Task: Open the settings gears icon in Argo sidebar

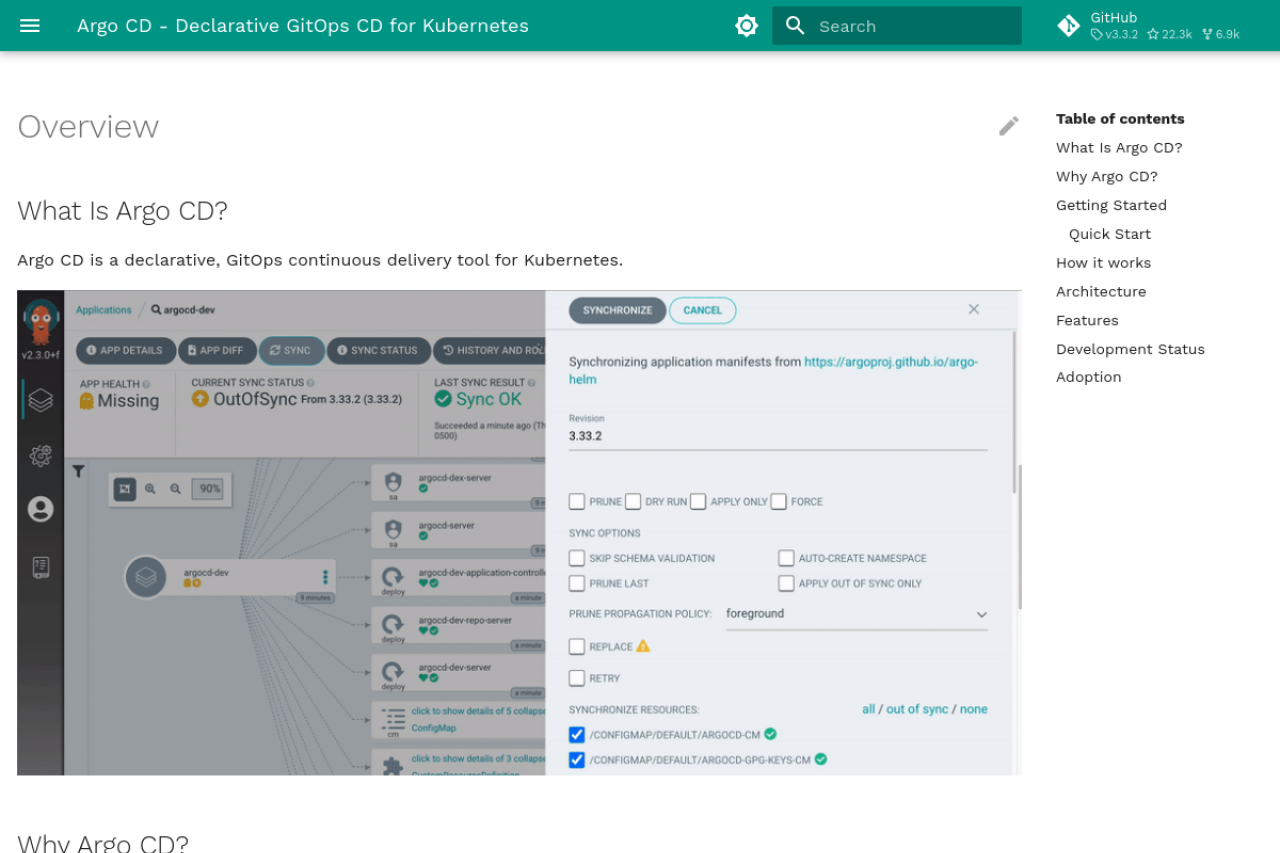Action: click(41, 456)
